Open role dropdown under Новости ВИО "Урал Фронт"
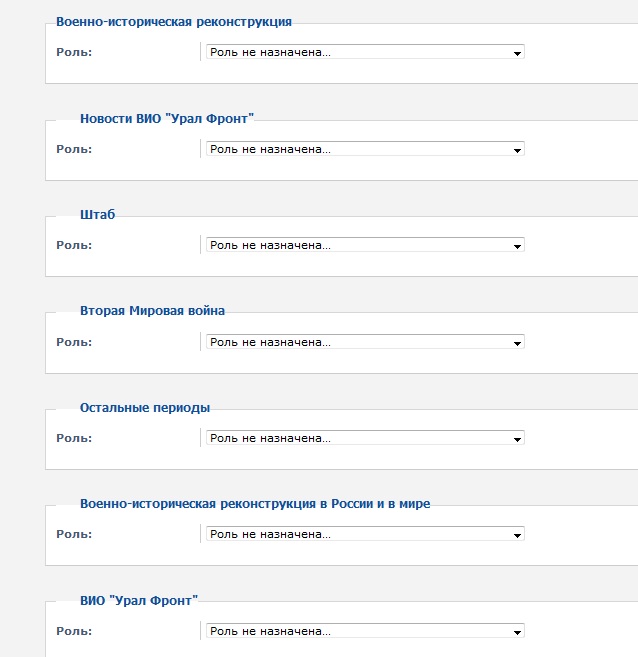The width and height of the screenshot is (638, 657). [x=364, y=149]
